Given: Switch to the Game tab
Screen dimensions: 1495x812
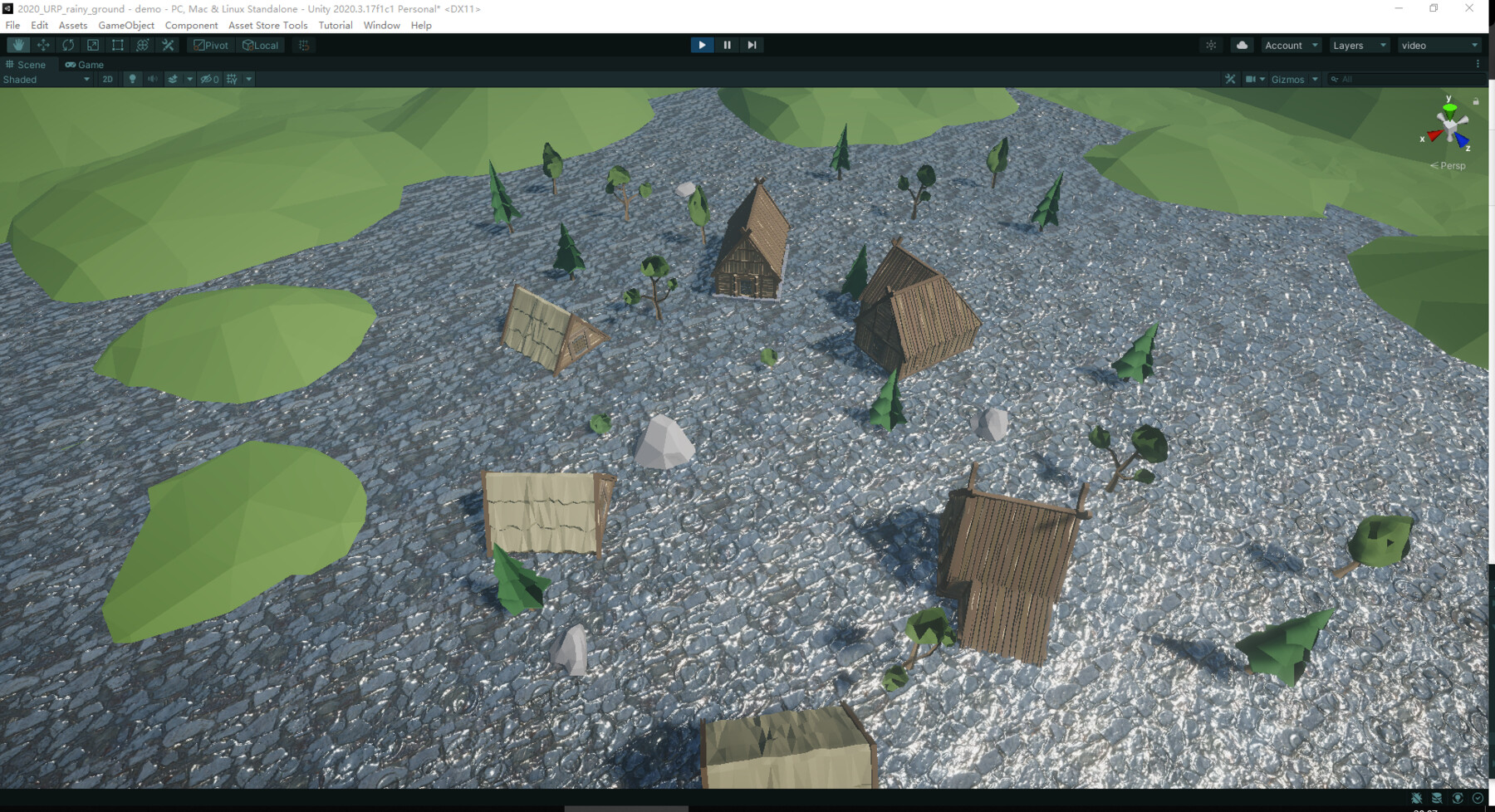Looking at the screenshot, I should (x=84, y=65).
